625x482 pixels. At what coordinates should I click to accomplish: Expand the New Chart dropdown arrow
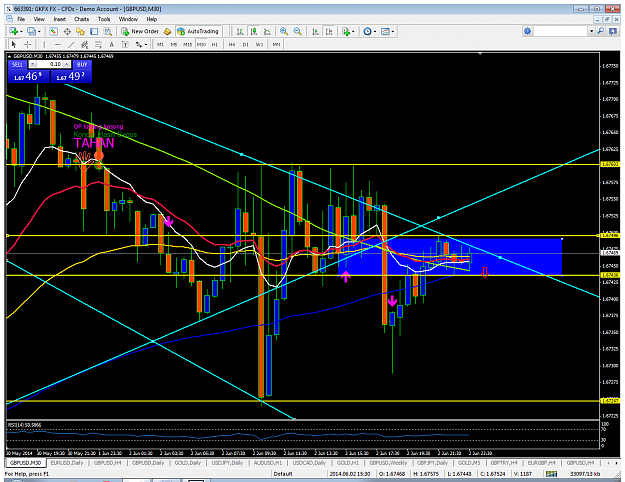[21, 31]
